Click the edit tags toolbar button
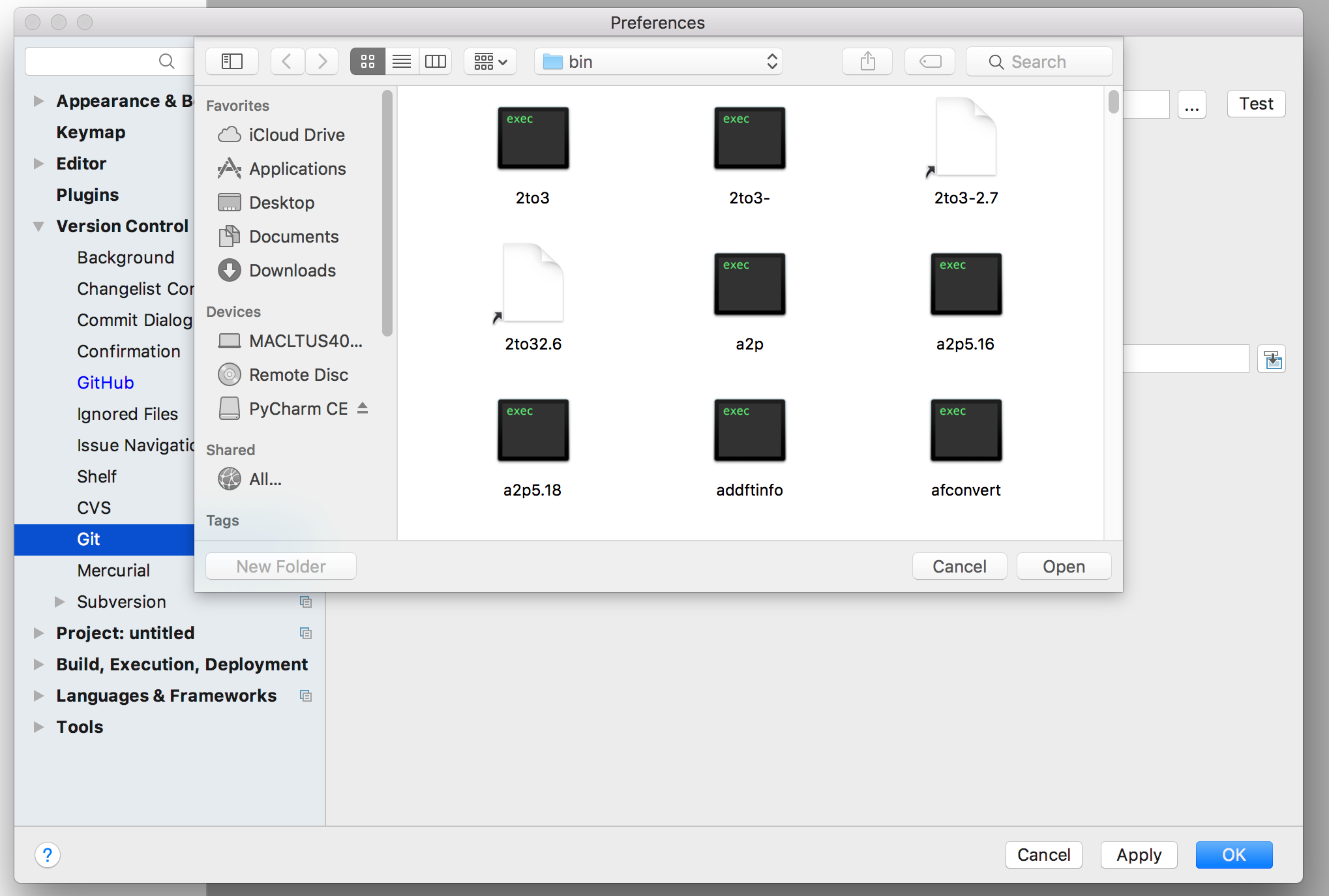Image resolution: width=1329 pixels, height=896 pixels. [x=929, y=61]
